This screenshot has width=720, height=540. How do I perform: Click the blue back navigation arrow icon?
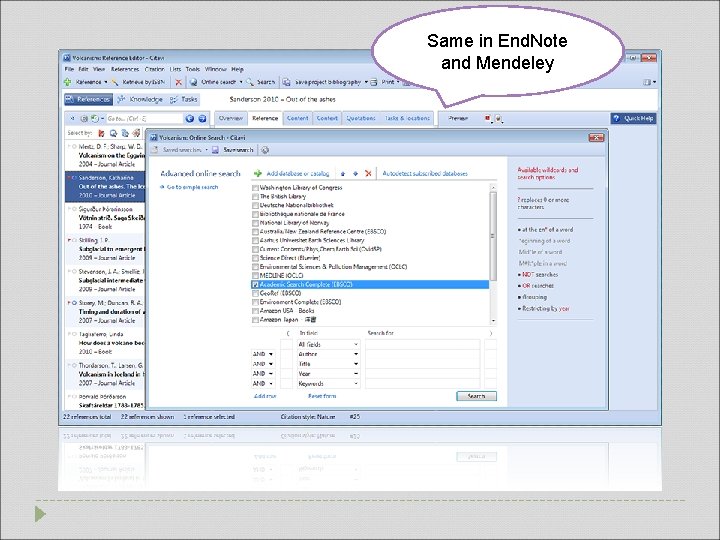190,118
